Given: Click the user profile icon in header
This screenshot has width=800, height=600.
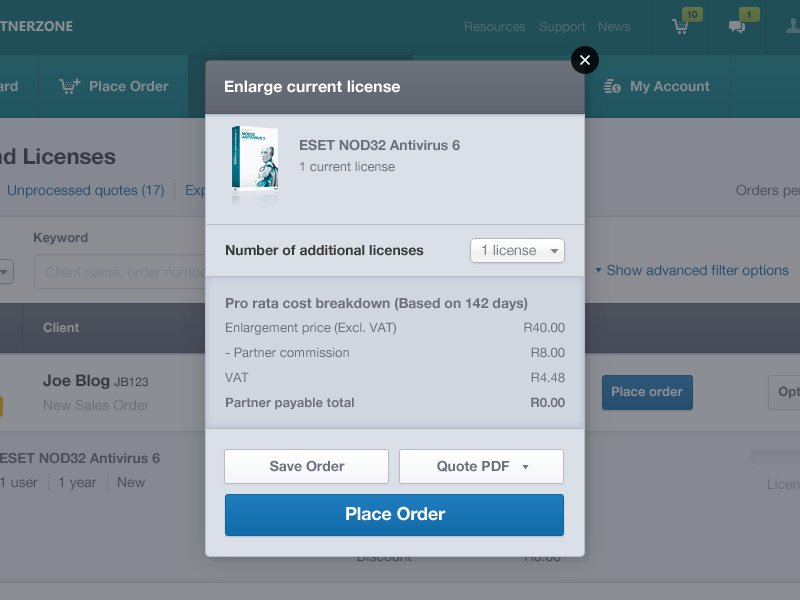Looking at the screenshot, I should [x=793, y=26].
